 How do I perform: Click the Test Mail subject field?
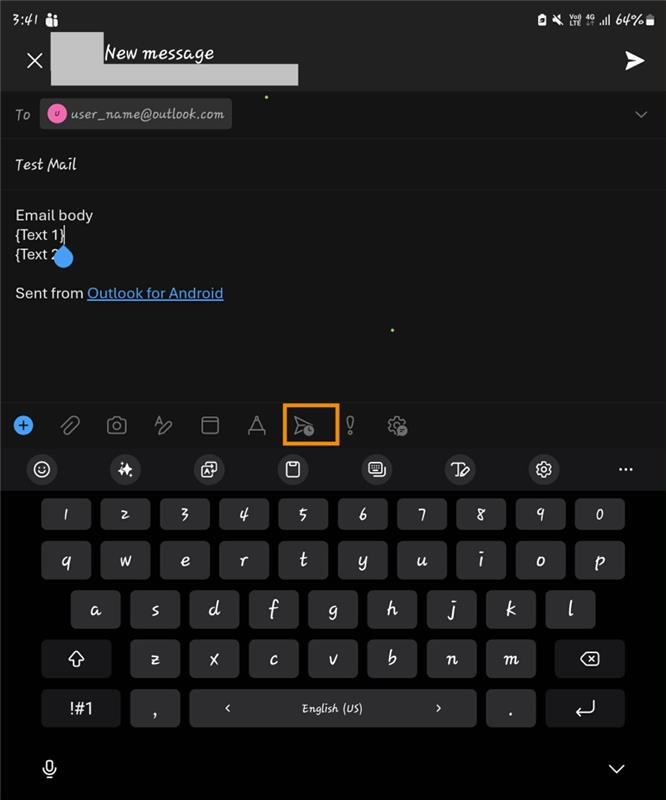(x=333, y=165)
